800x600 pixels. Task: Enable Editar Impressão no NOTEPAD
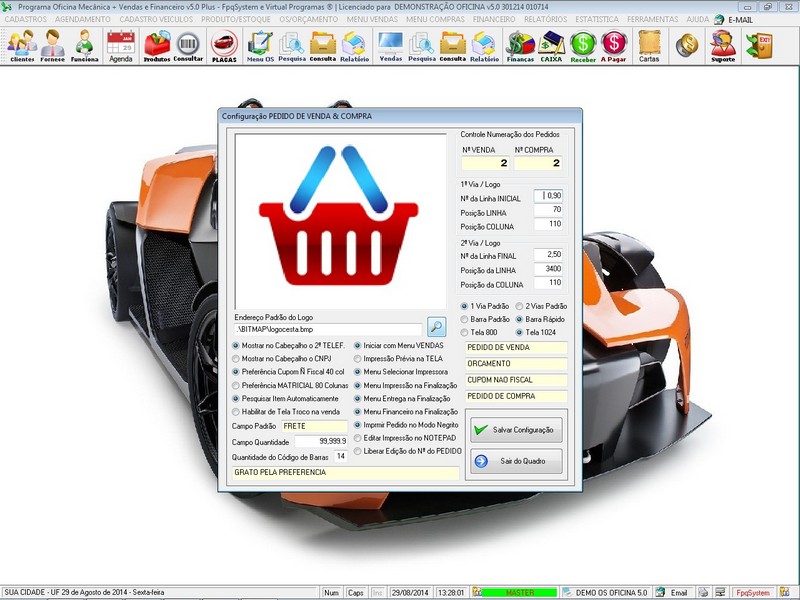pos(405,438)
